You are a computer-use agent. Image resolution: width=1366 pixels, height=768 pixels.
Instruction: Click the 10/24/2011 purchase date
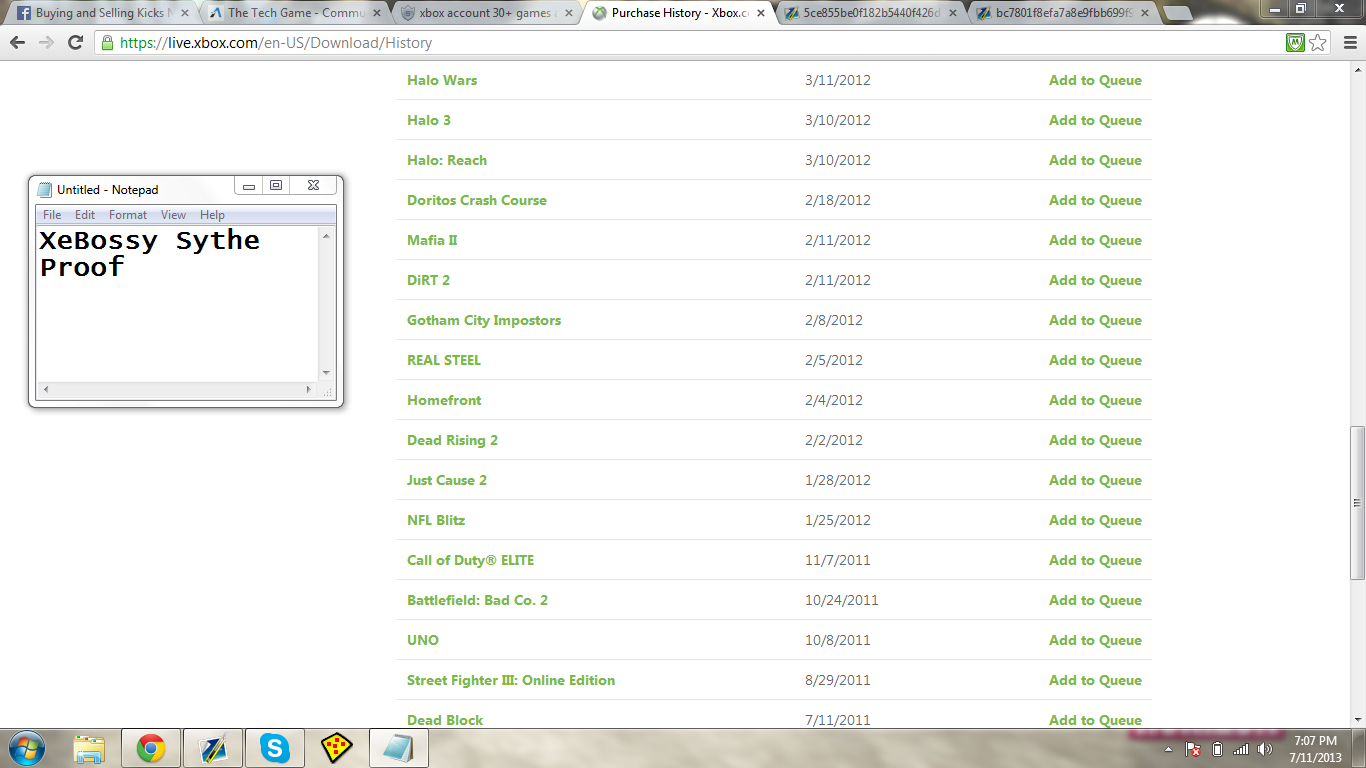[841, 600]
